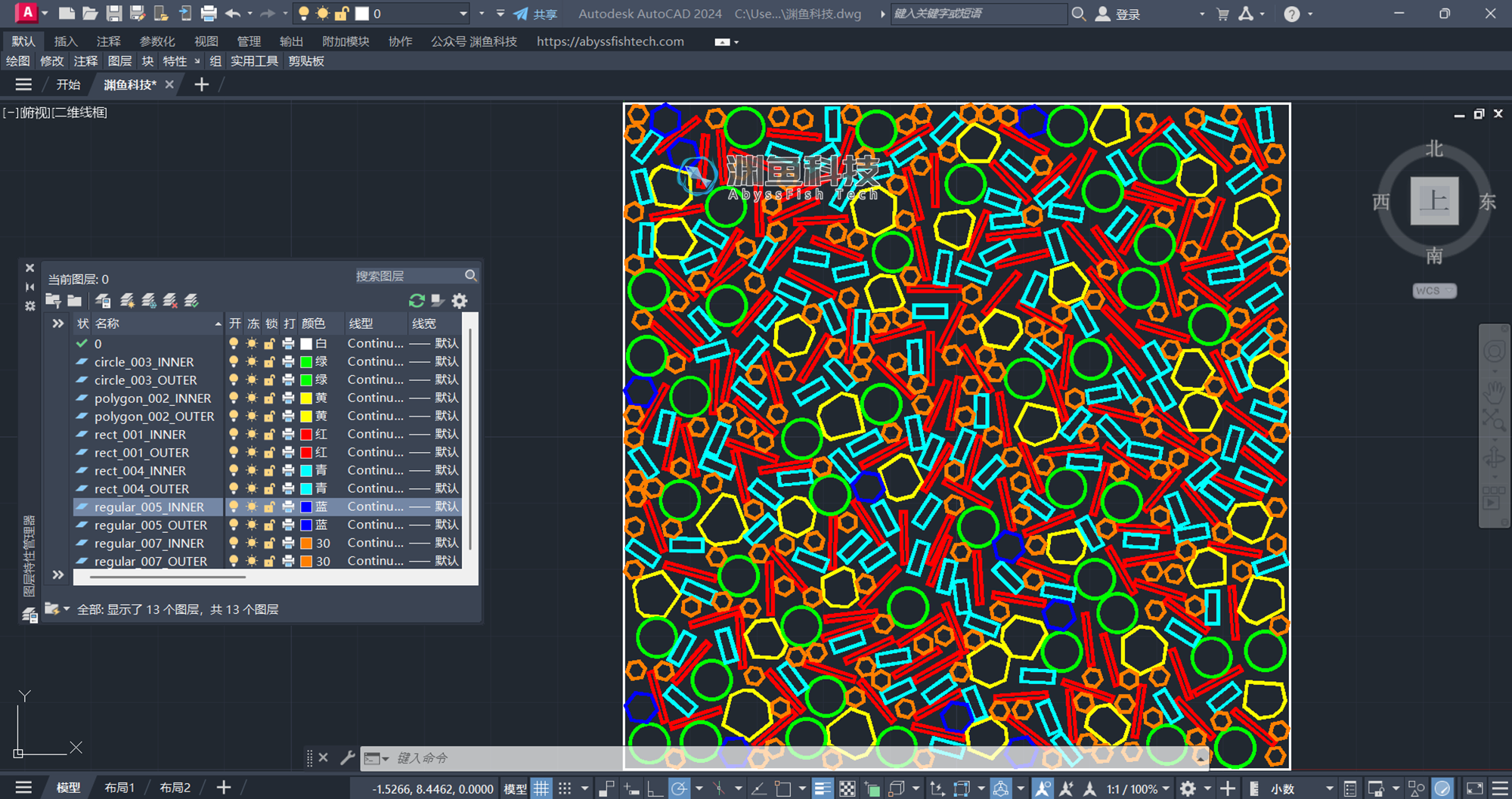The height and width of the screenshot is (799, 1512).
Task: Switch to the 布局1 layout tab
Action: click(119, 788)
